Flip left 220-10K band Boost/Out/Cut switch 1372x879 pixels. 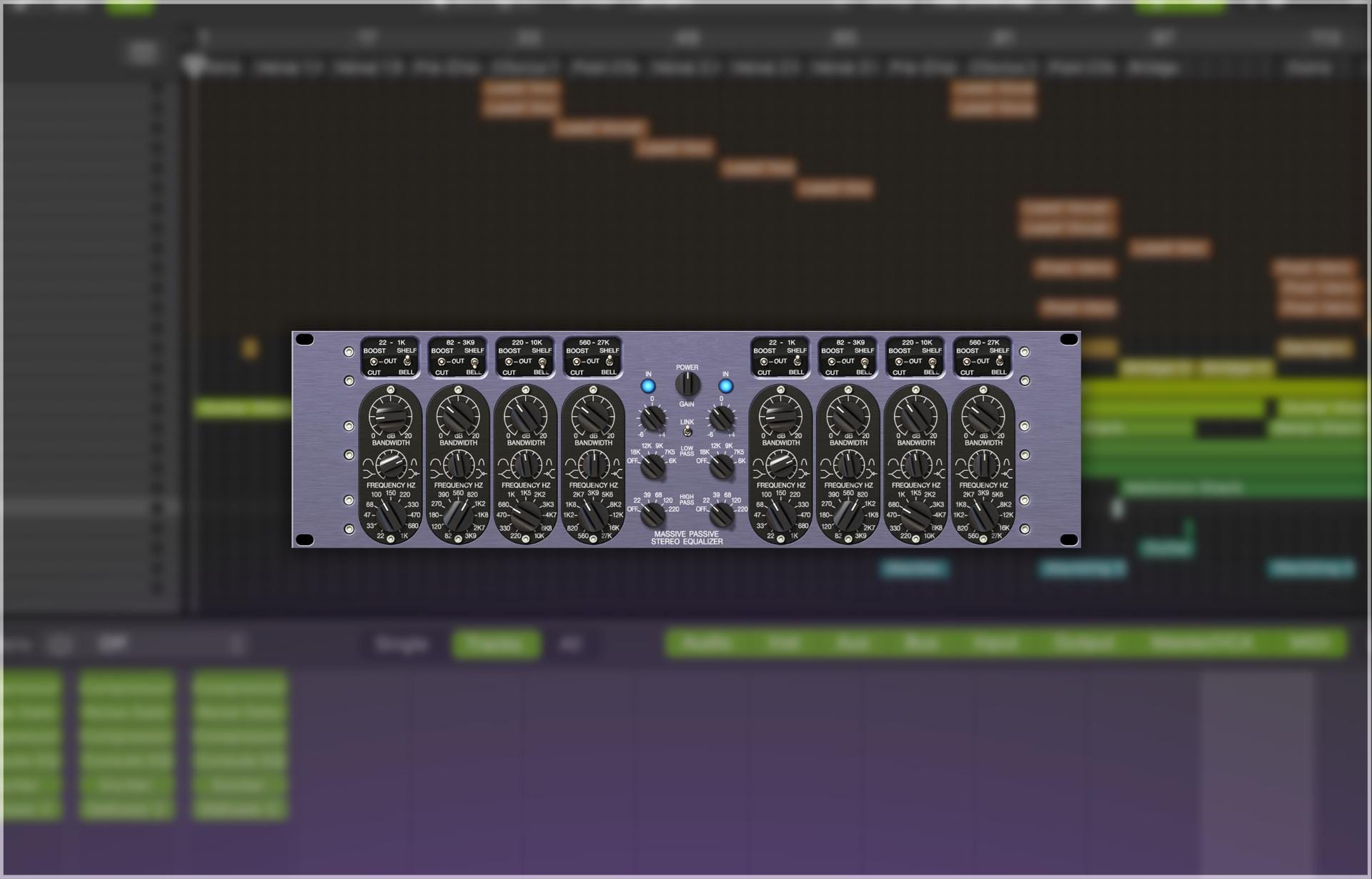point(509,362)
